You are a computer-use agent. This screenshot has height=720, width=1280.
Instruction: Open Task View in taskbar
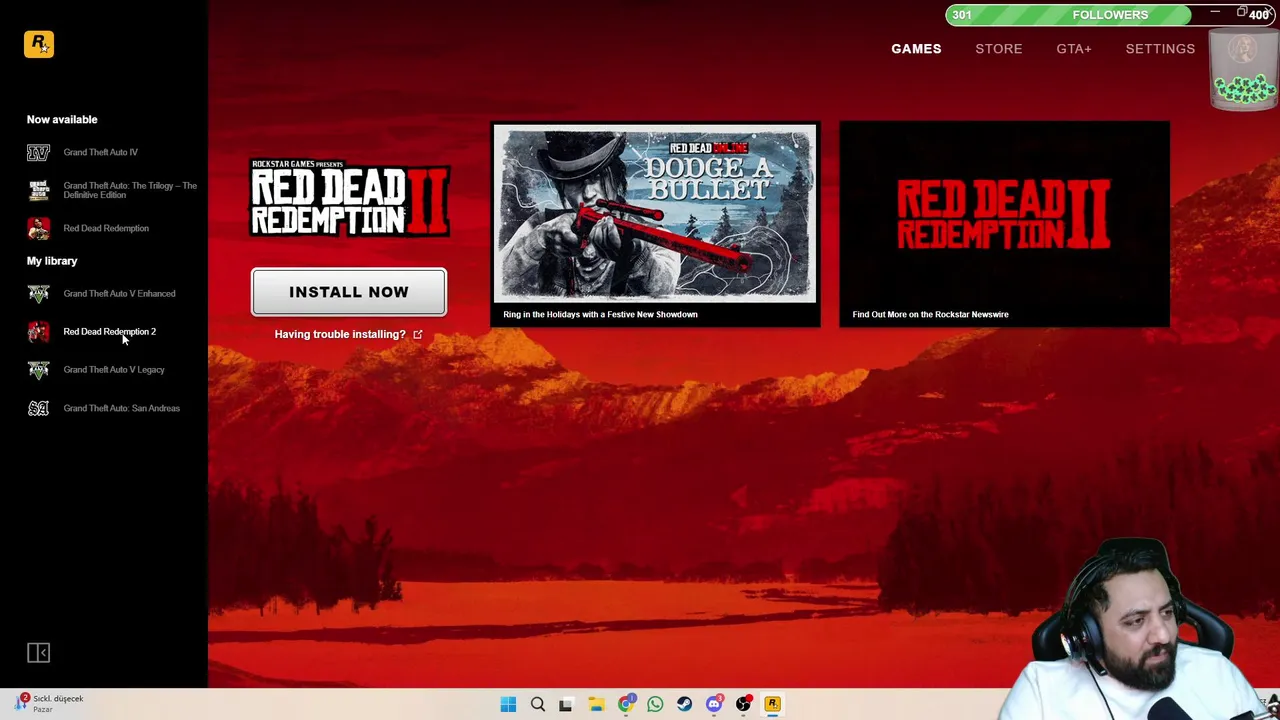tap(566, 704)
